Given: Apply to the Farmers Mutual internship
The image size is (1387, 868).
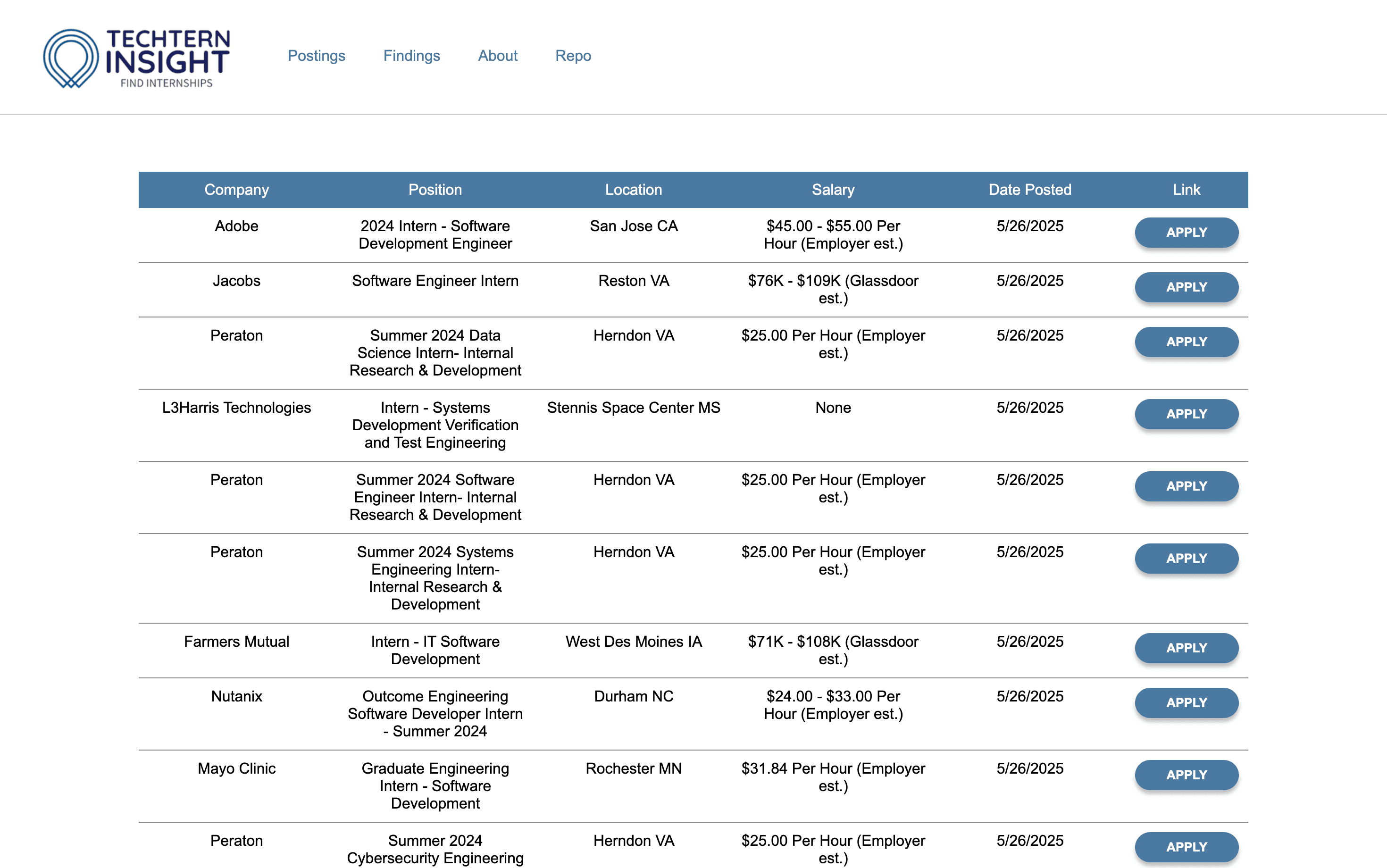Looking at the screenshot, I should [x=1186, y=648].
